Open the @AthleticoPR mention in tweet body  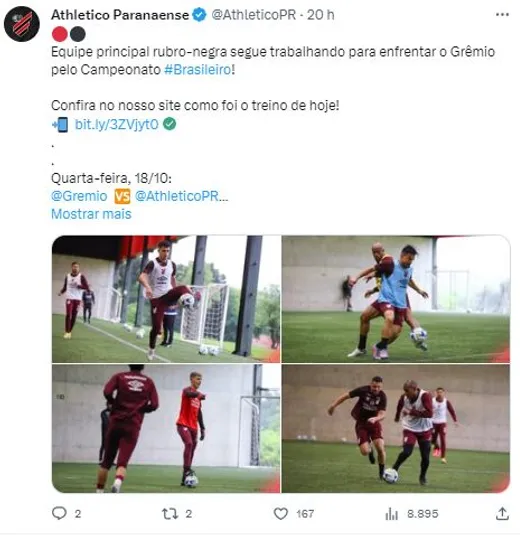click(181, 196)
